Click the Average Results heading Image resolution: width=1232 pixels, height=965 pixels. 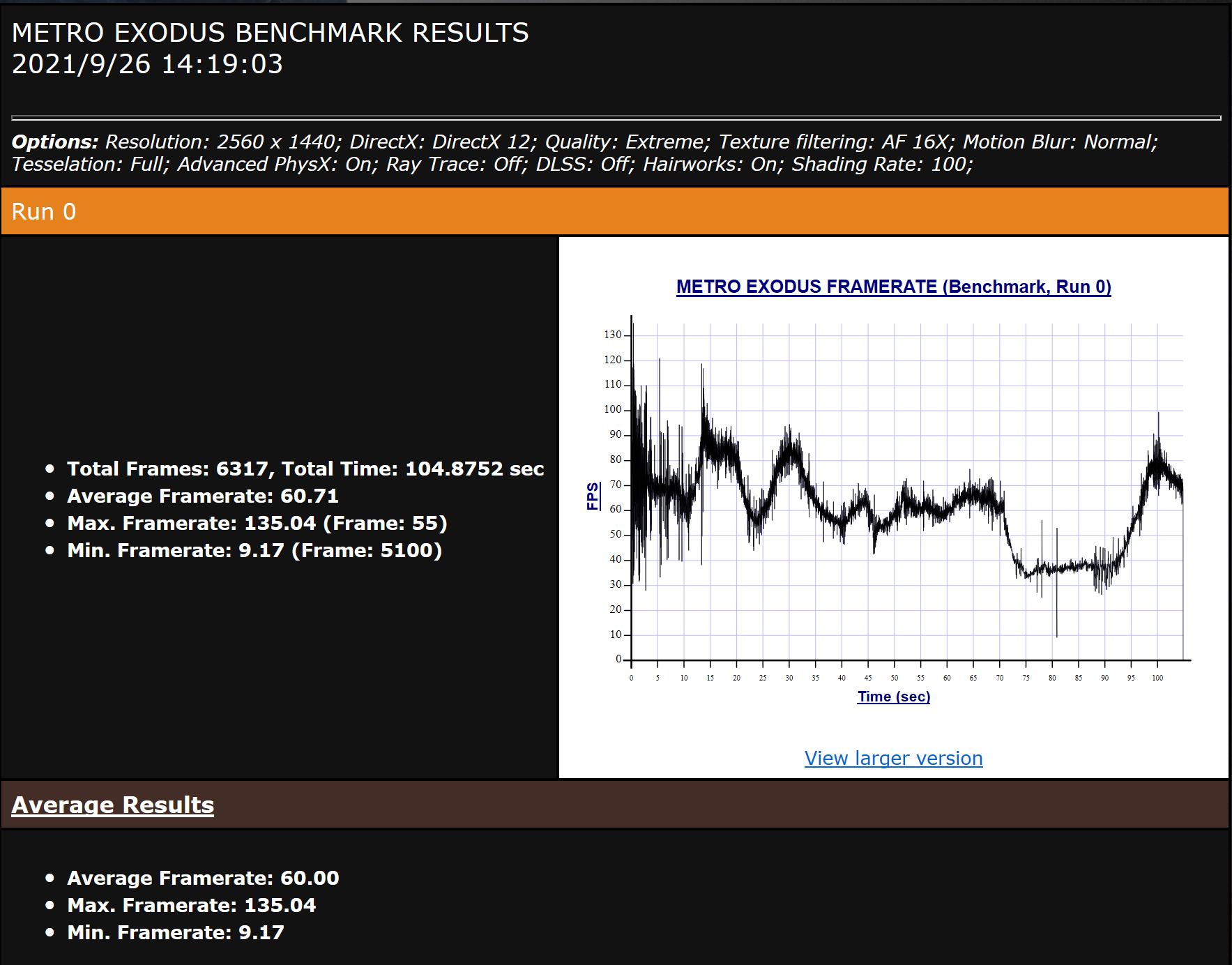(x=113, y=805)
